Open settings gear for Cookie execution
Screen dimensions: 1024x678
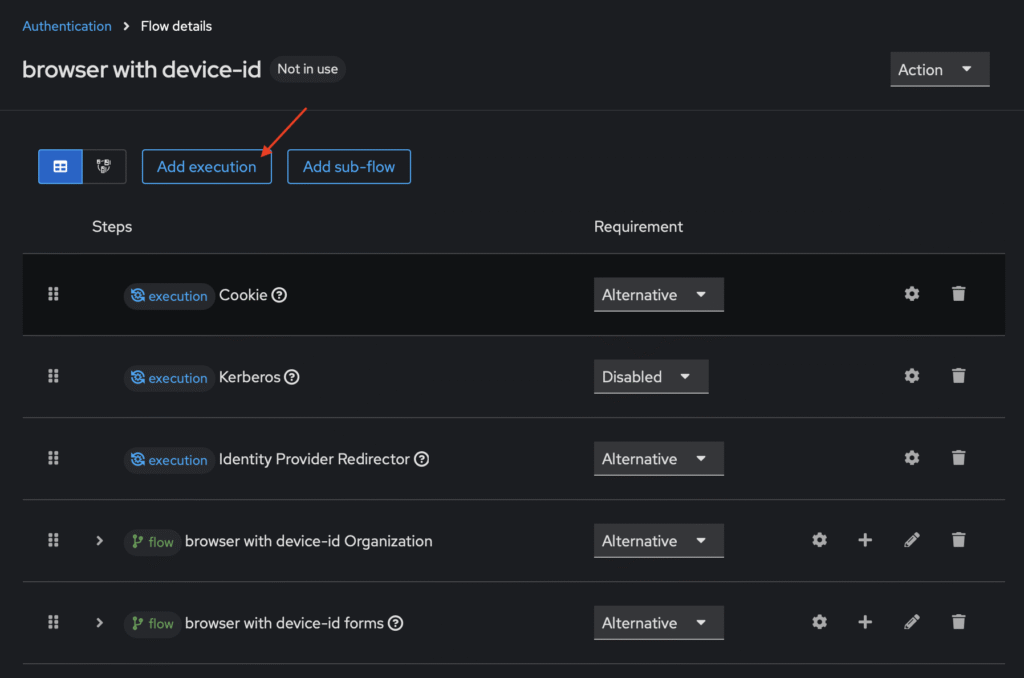pos(911,294)
